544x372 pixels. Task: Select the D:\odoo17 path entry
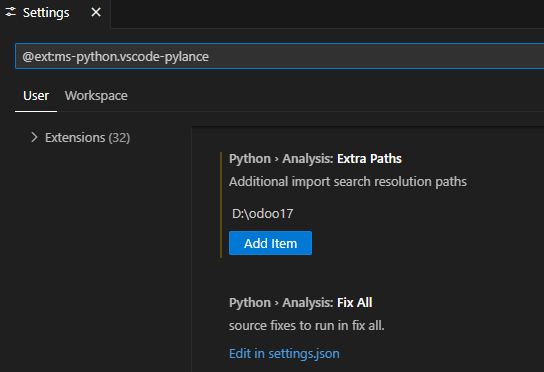click(263, 213)
